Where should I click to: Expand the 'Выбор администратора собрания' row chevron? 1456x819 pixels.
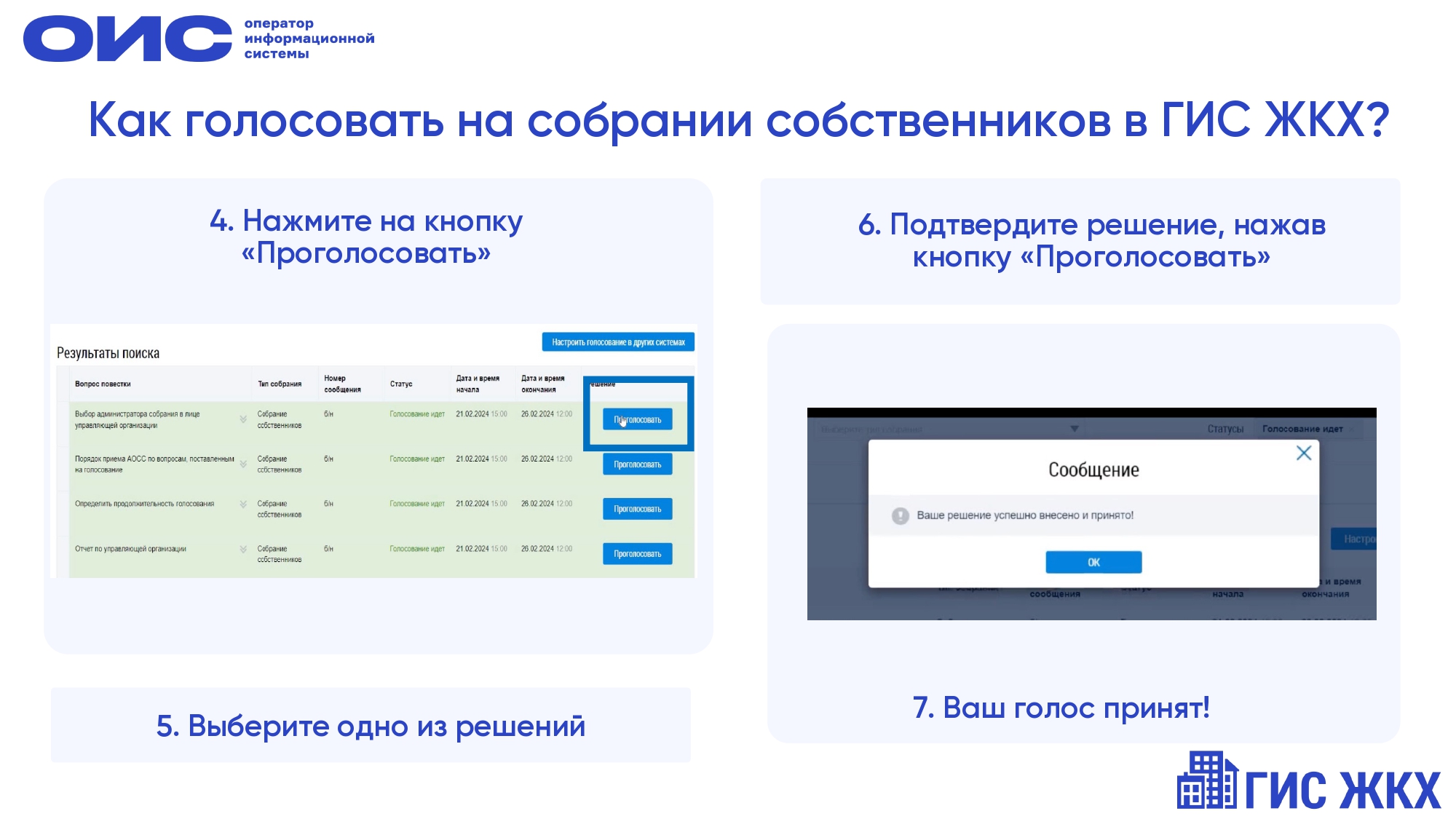pyautogui.click(x=243, y=419)
